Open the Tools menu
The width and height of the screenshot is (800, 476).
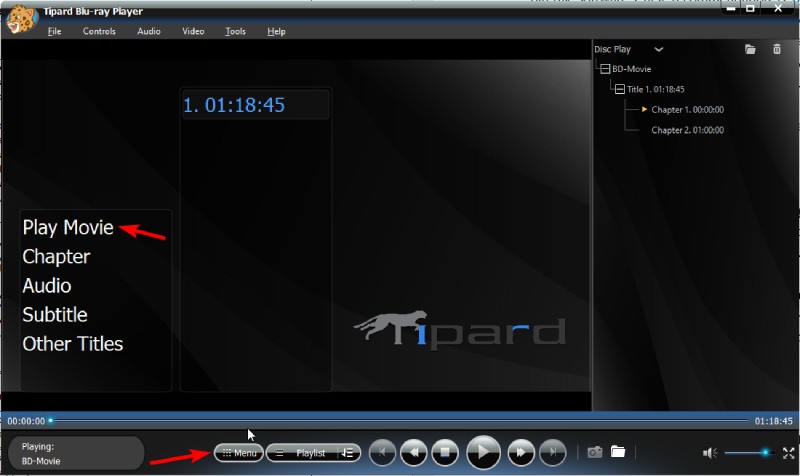[235, 31]
